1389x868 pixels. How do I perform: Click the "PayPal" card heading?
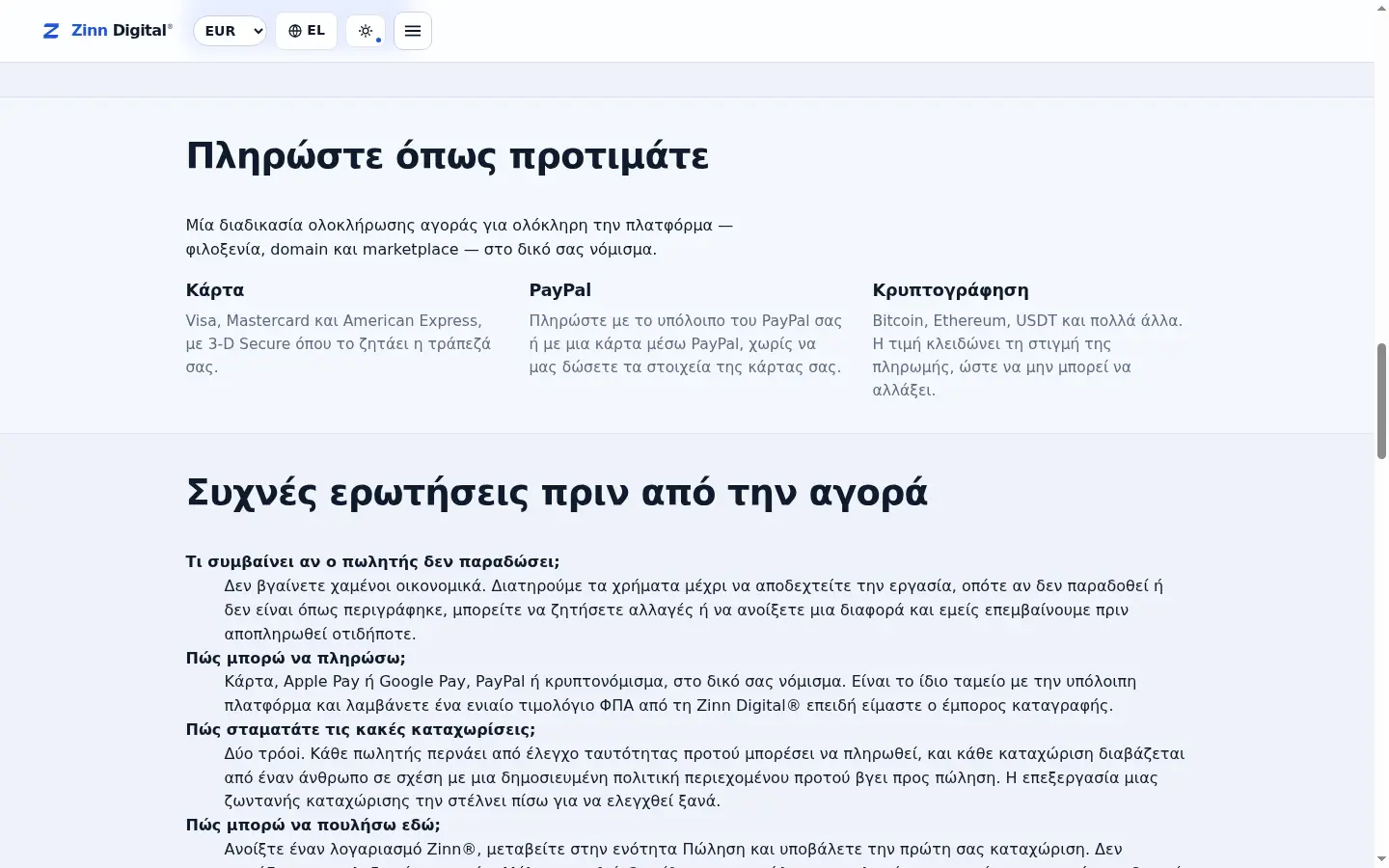point(560,290)
